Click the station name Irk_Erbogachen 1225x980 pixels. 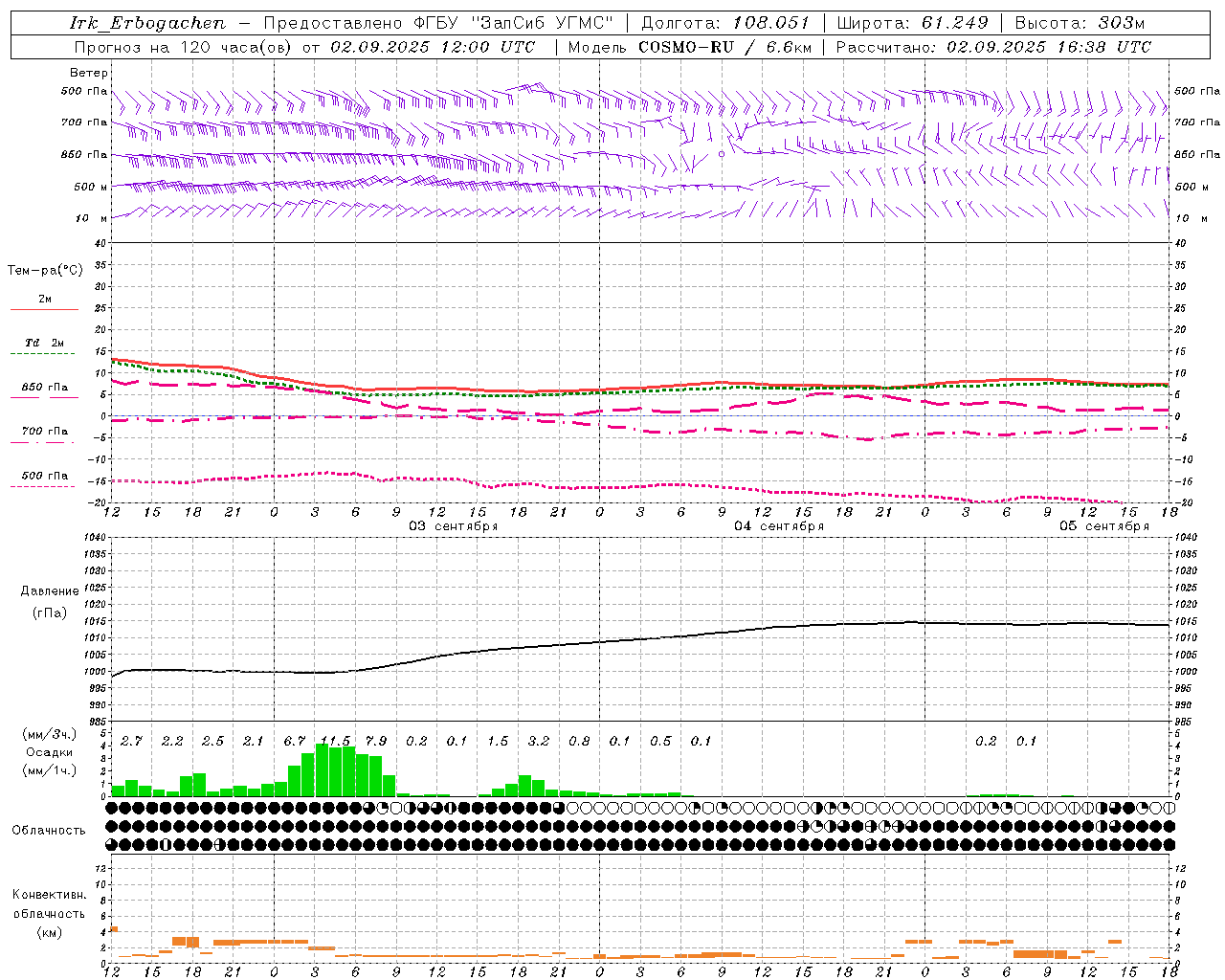point(147,23)
